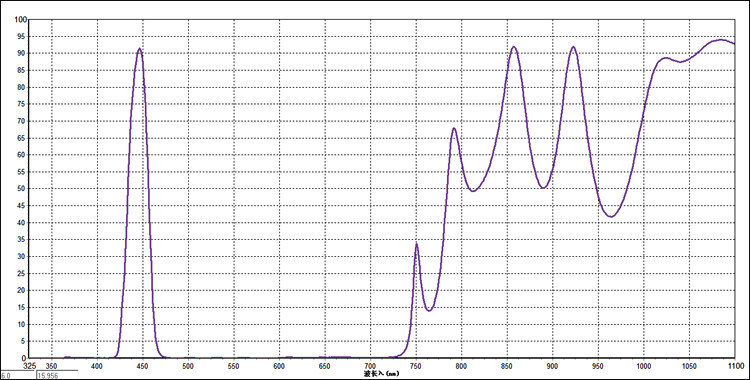
Task: Click the 600 x-axis tick label
Action: pos(279,366)
